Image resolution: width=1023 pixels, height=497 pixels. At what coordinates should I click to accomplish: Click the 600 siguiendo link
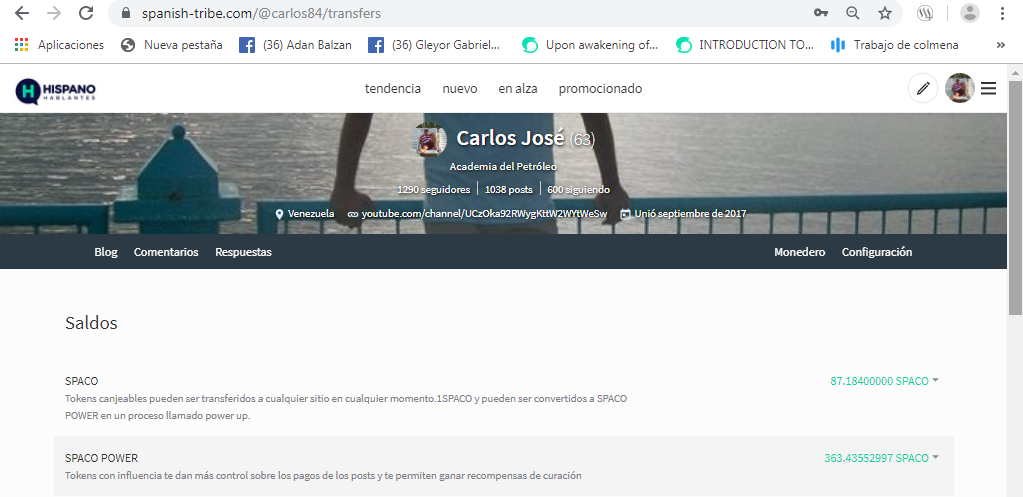coord(579,190)
